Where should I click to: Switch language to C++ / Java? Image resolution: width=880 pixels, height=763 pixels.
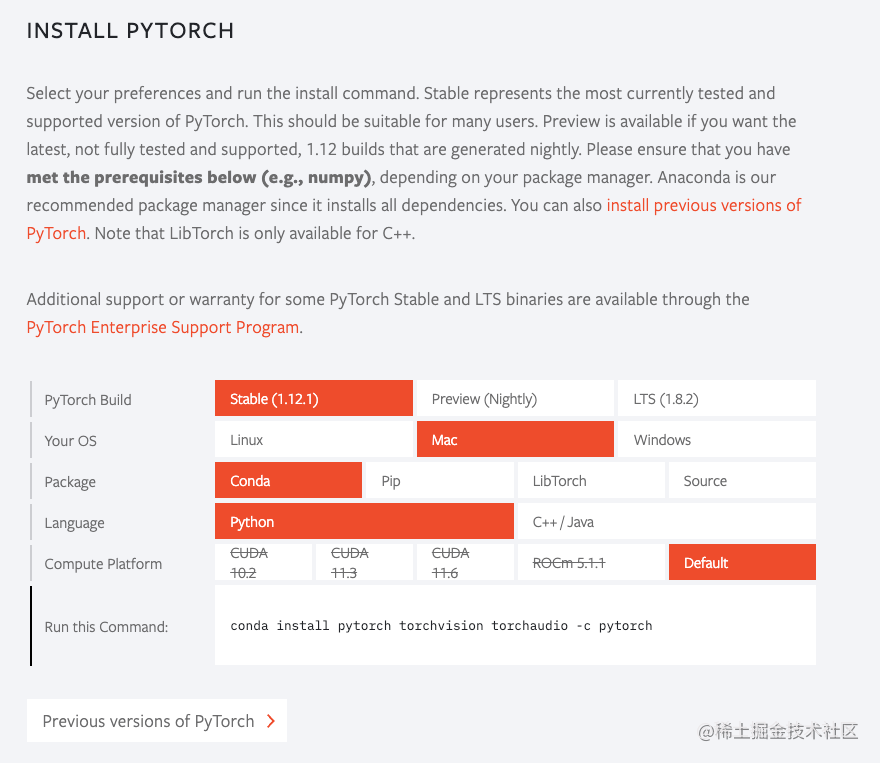point(666,521)
